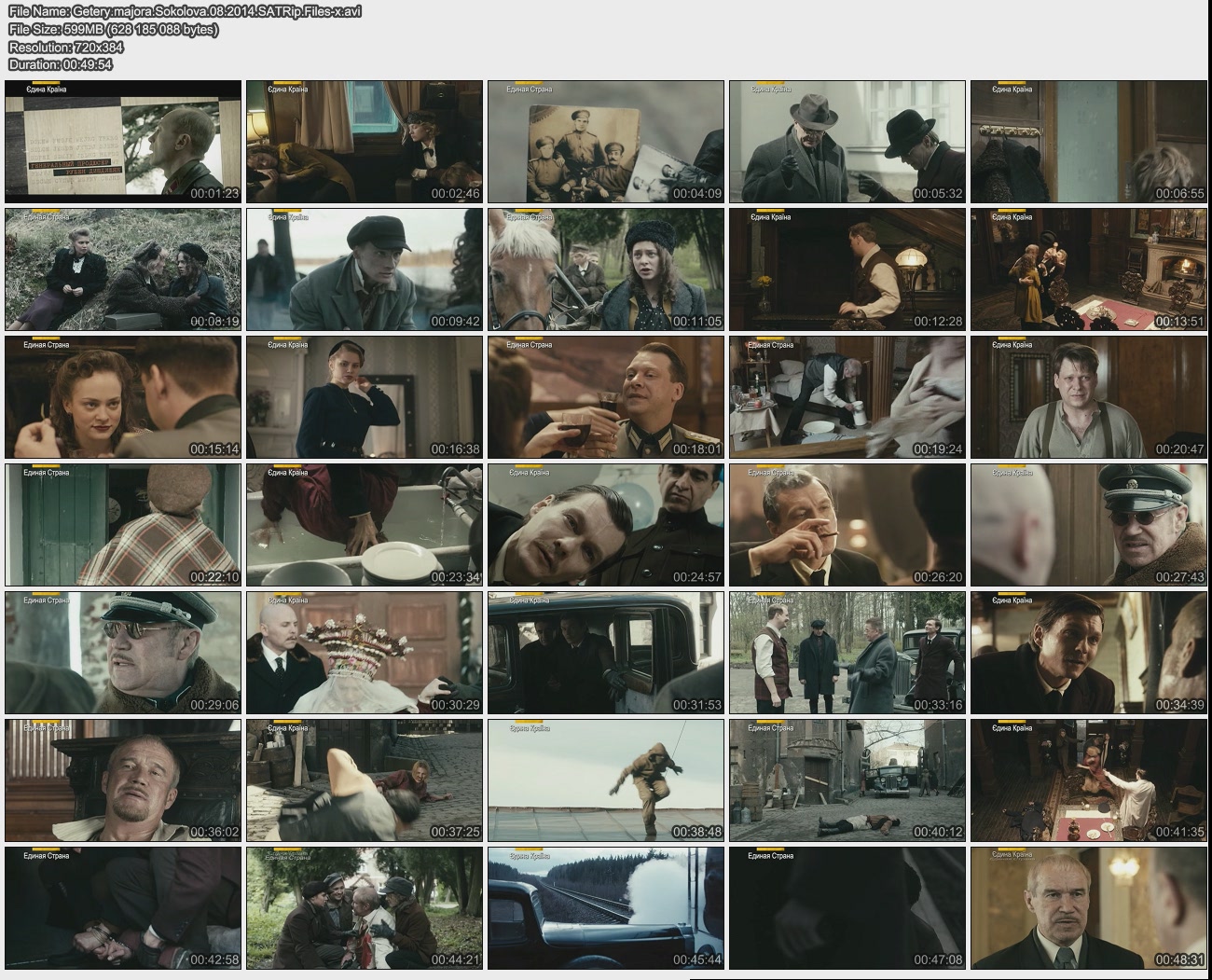Select the old group photograph frame at 00:04:09

pos(606,142)
